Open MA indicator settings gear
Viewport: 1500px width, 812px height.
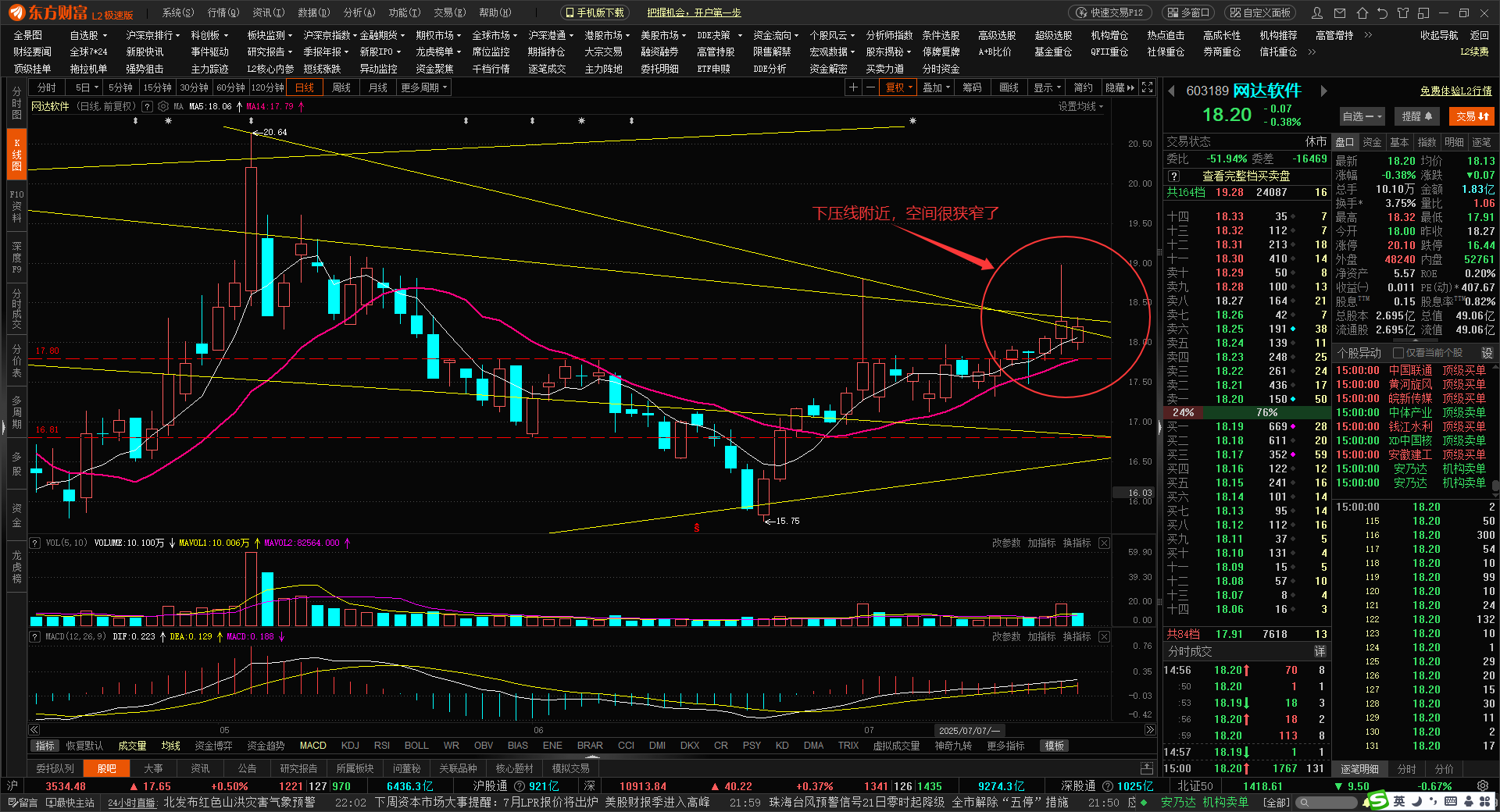163,106
